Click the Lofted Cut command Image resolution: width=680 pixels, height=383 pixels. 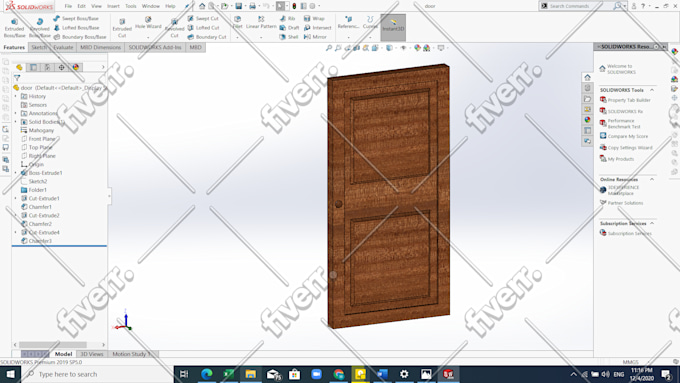point(203,28)
